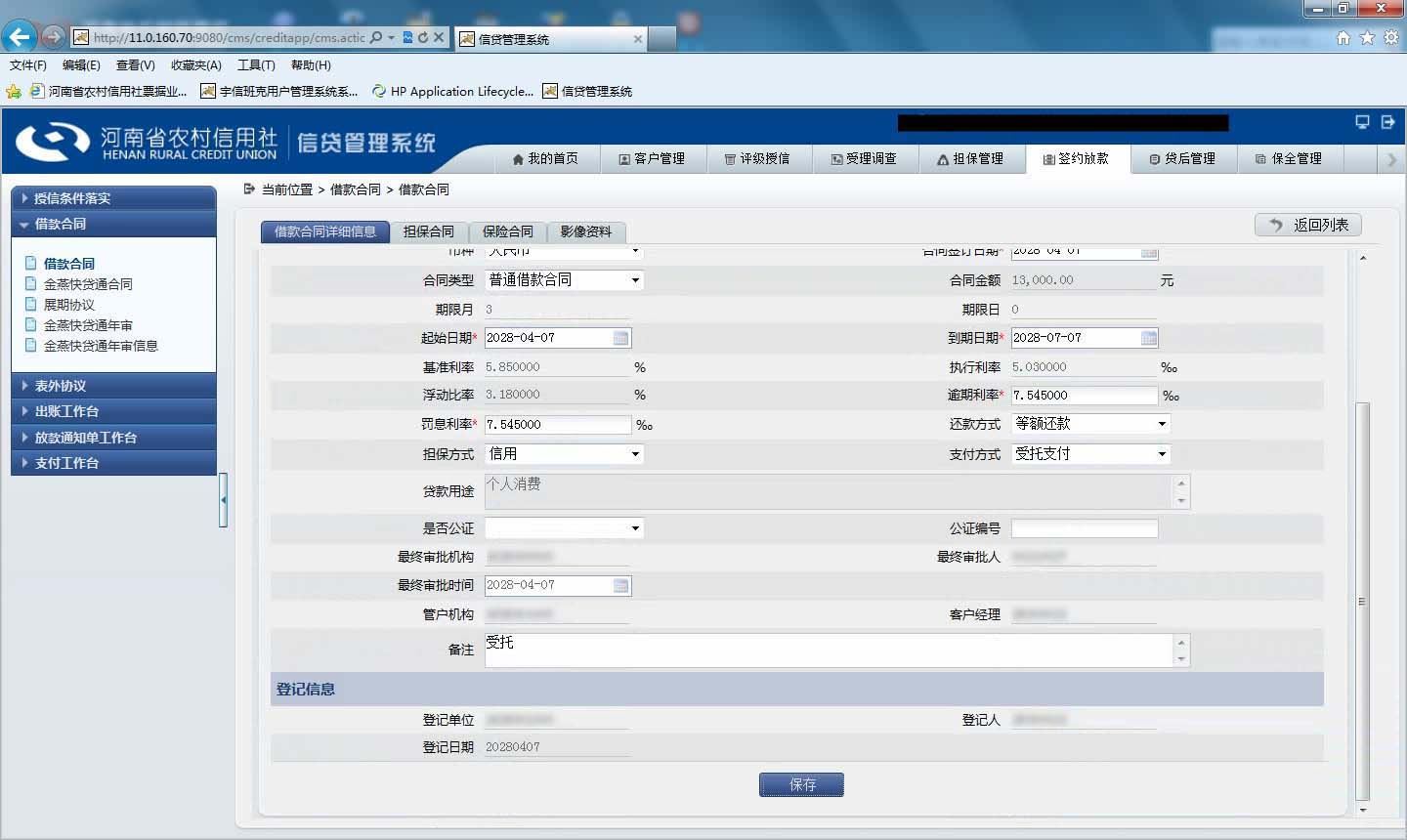Click the add-to-favorites bar star icon
The image size is (1407, 840).
click(x=14, y=91)
